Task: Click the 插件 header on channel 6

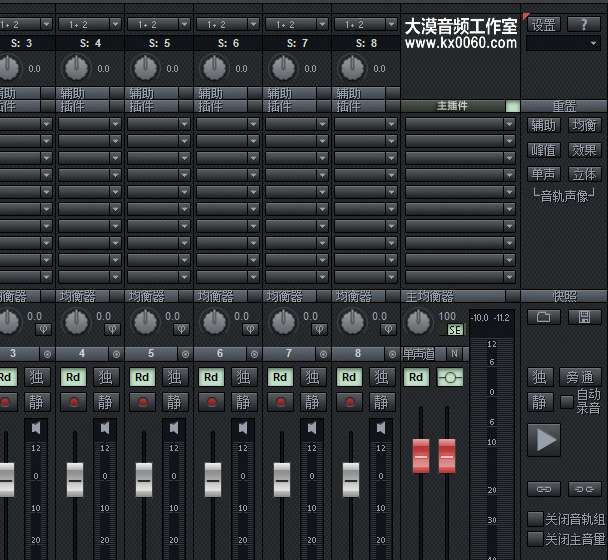Action: [x=221, y=106]
